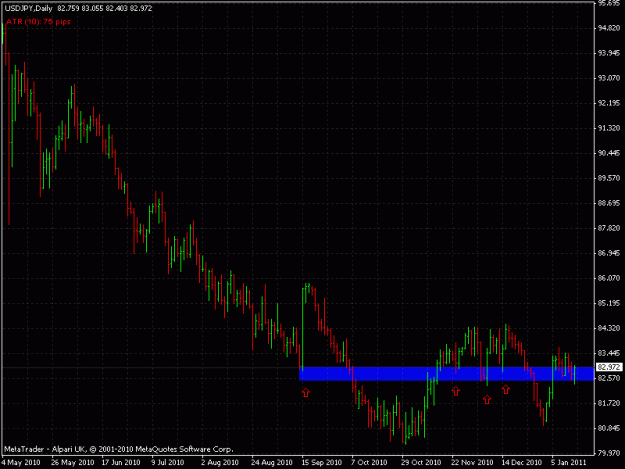Click the 83.445 price axis label
Screen dimensions: 625x469
[x=609, y=353]
